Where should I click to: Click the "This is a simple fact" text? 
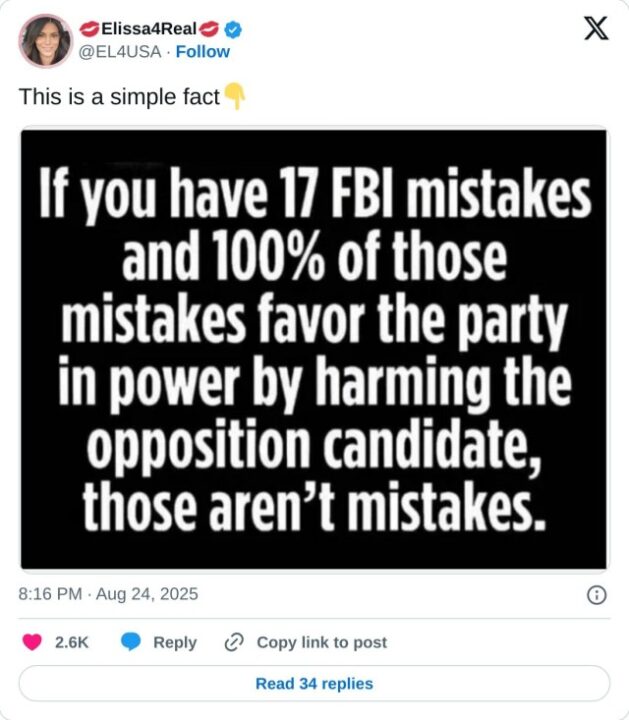119,98
